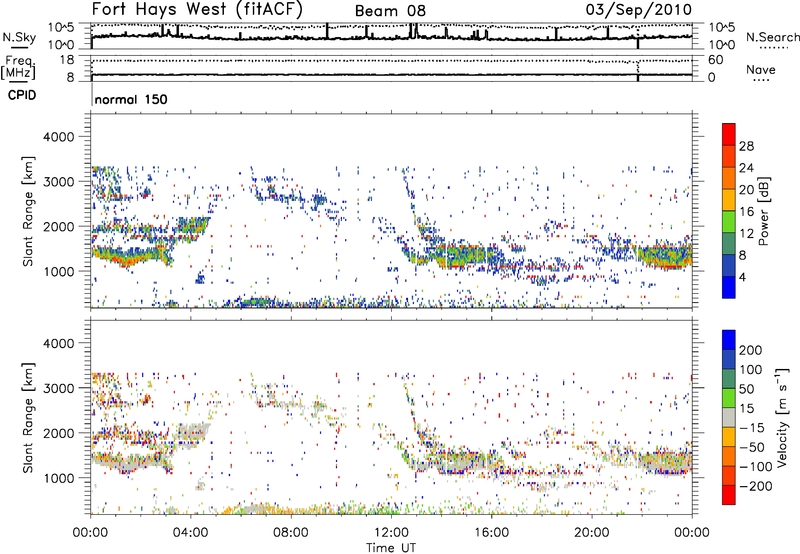Click the '12:00' time tick label
Viewport: 800px width, 554px height.
[x=391, y=533]
